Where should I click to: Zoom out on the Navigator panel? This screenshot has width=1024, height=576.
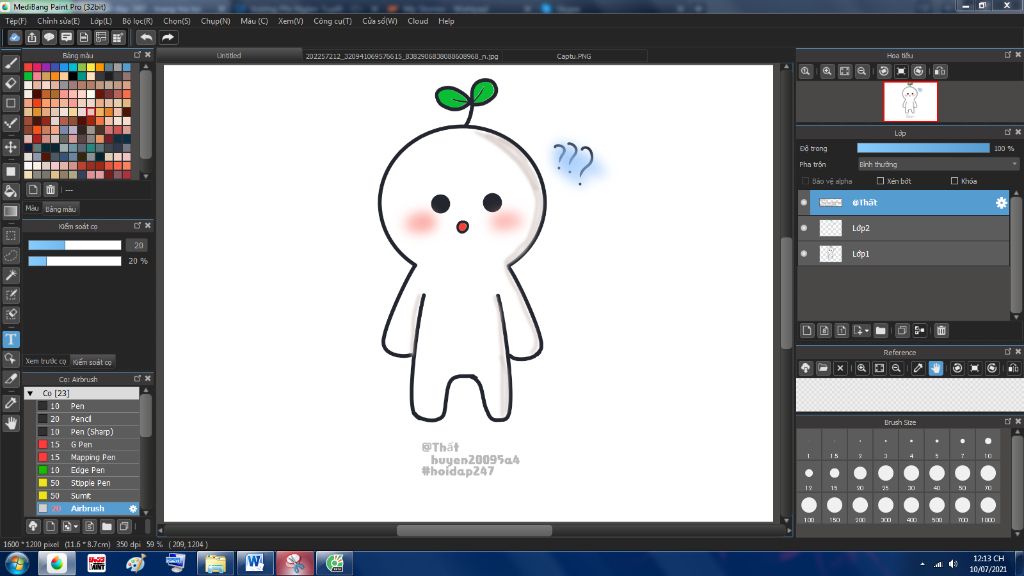coord(862,71)
